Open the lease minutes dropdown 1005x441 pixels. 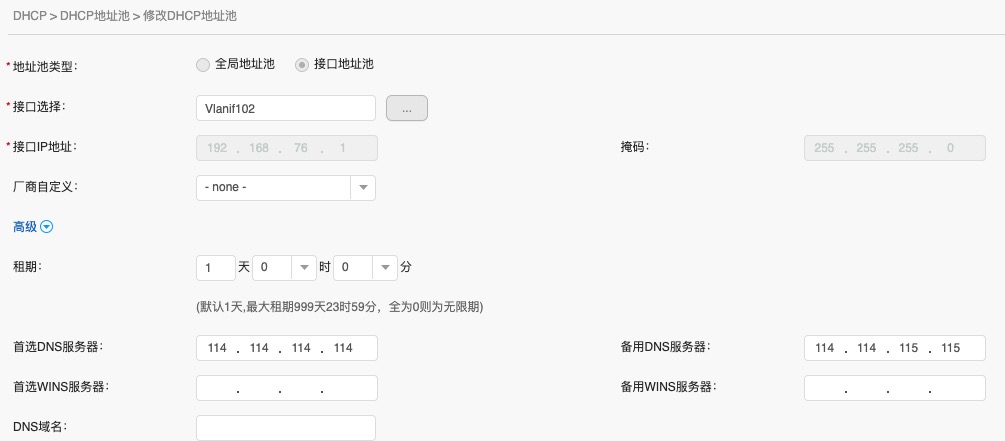(366, 268)
